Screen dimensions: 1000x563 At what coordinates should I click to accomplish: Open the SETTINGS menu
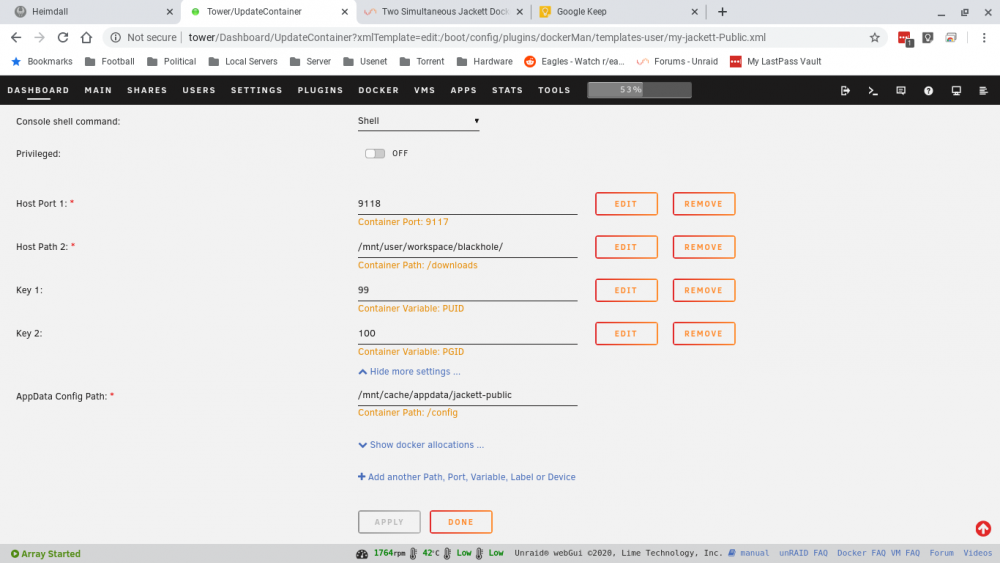click(x=256, y=91)
